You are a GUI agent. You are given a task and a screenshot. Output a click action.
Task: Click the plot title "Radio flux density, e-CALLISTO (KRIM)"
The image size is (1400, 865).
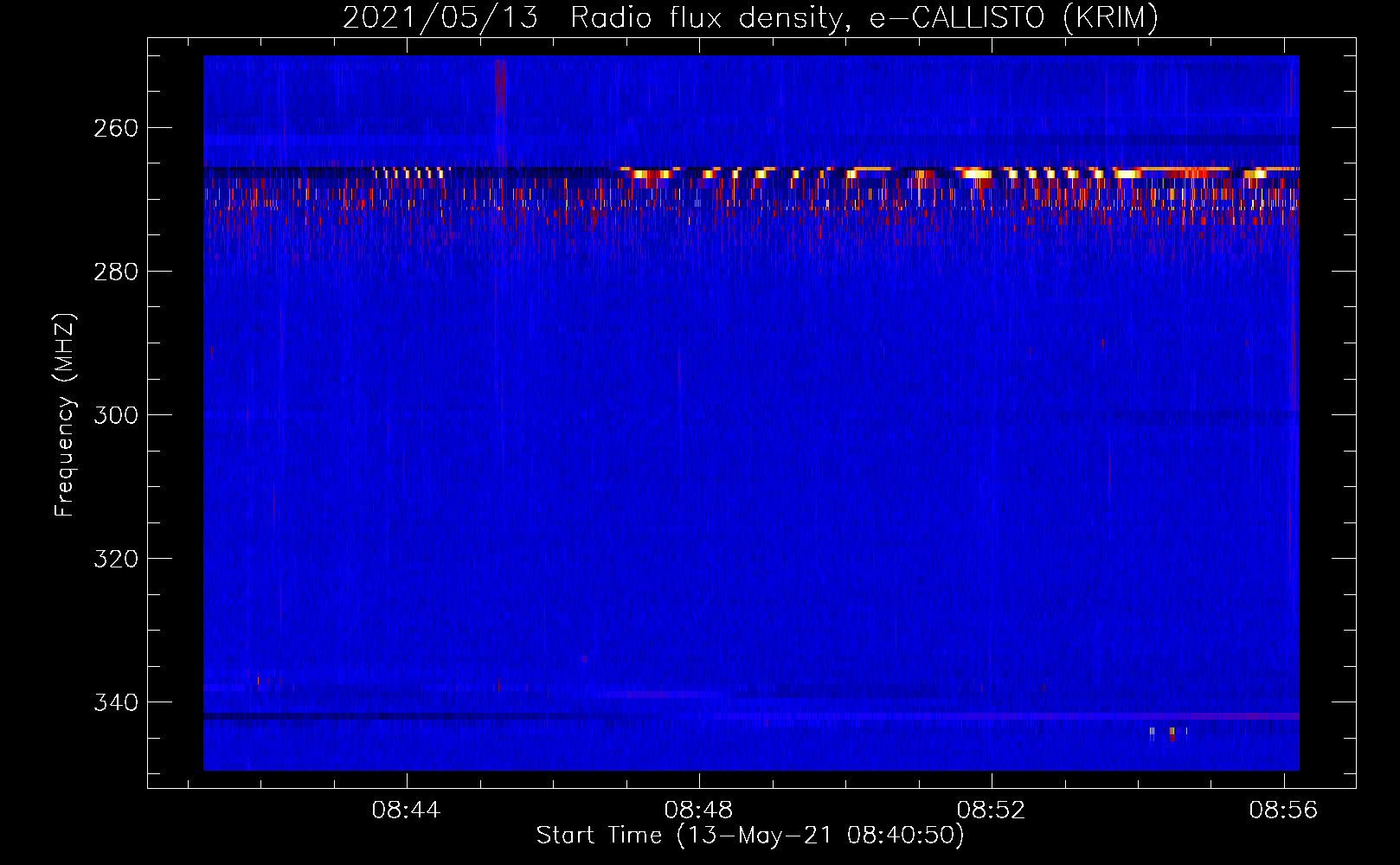[864, 17]
